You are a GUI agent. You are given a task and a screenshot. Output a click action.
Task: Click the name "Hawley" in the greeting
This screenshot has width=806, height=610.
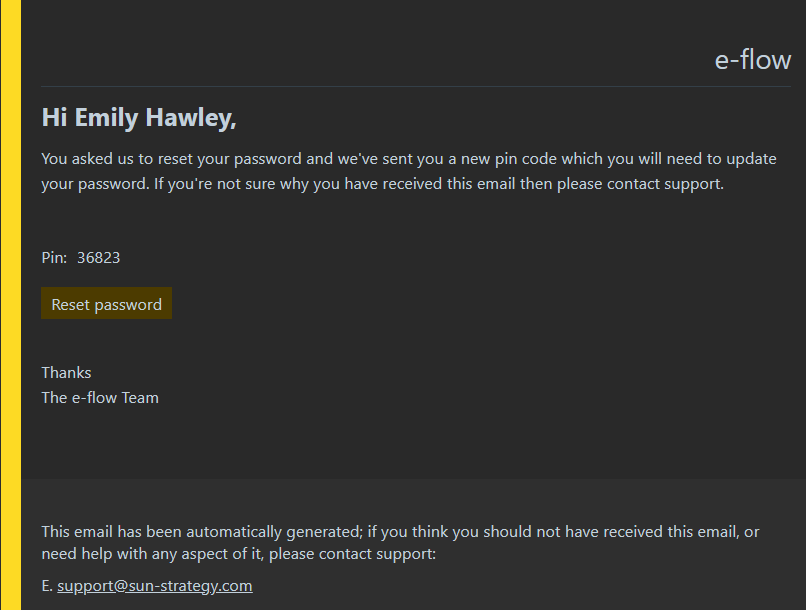coord(191,118)
